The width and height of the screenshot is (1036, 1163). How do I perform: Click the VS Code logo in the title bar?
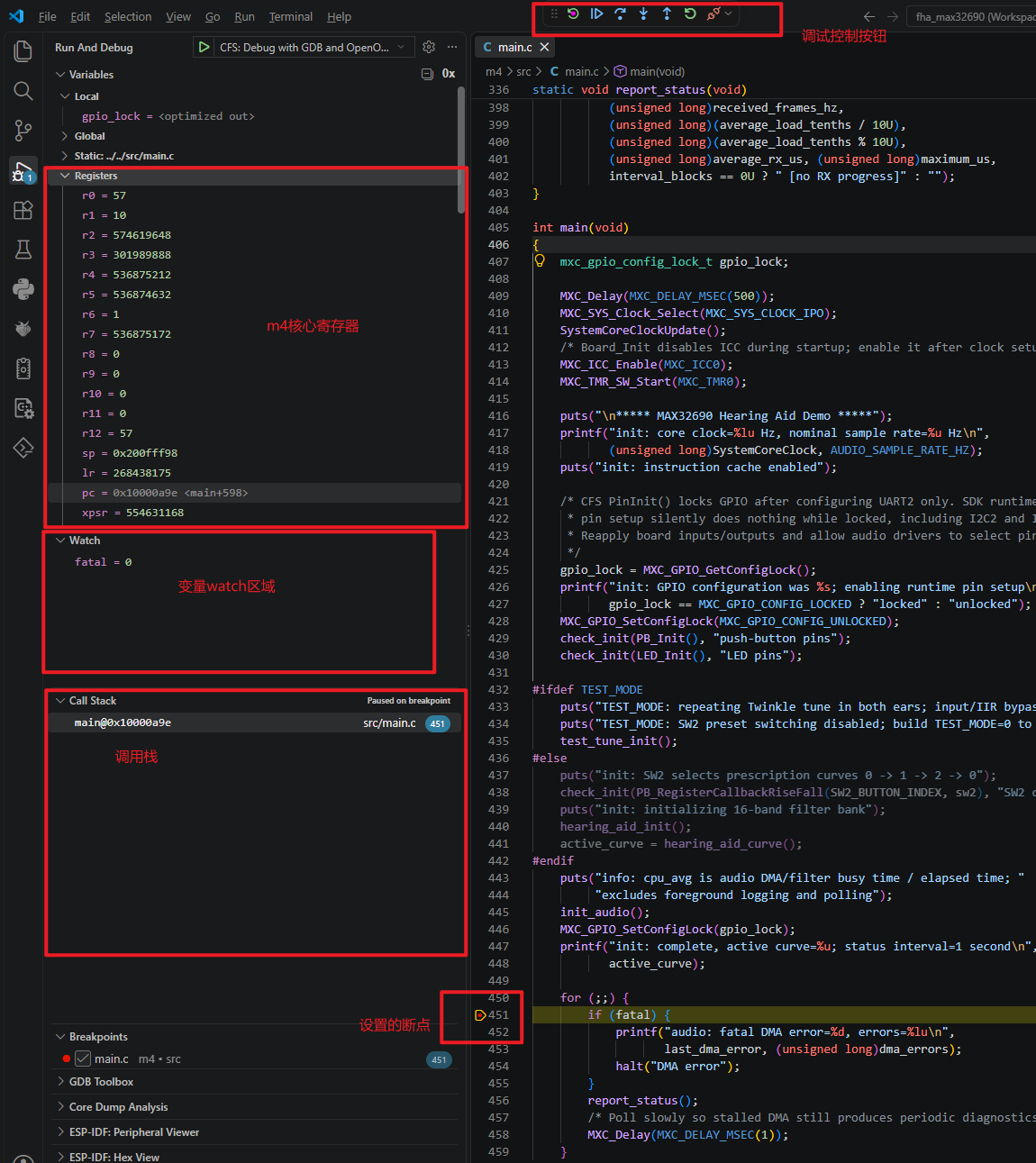(x=16, y=16)
